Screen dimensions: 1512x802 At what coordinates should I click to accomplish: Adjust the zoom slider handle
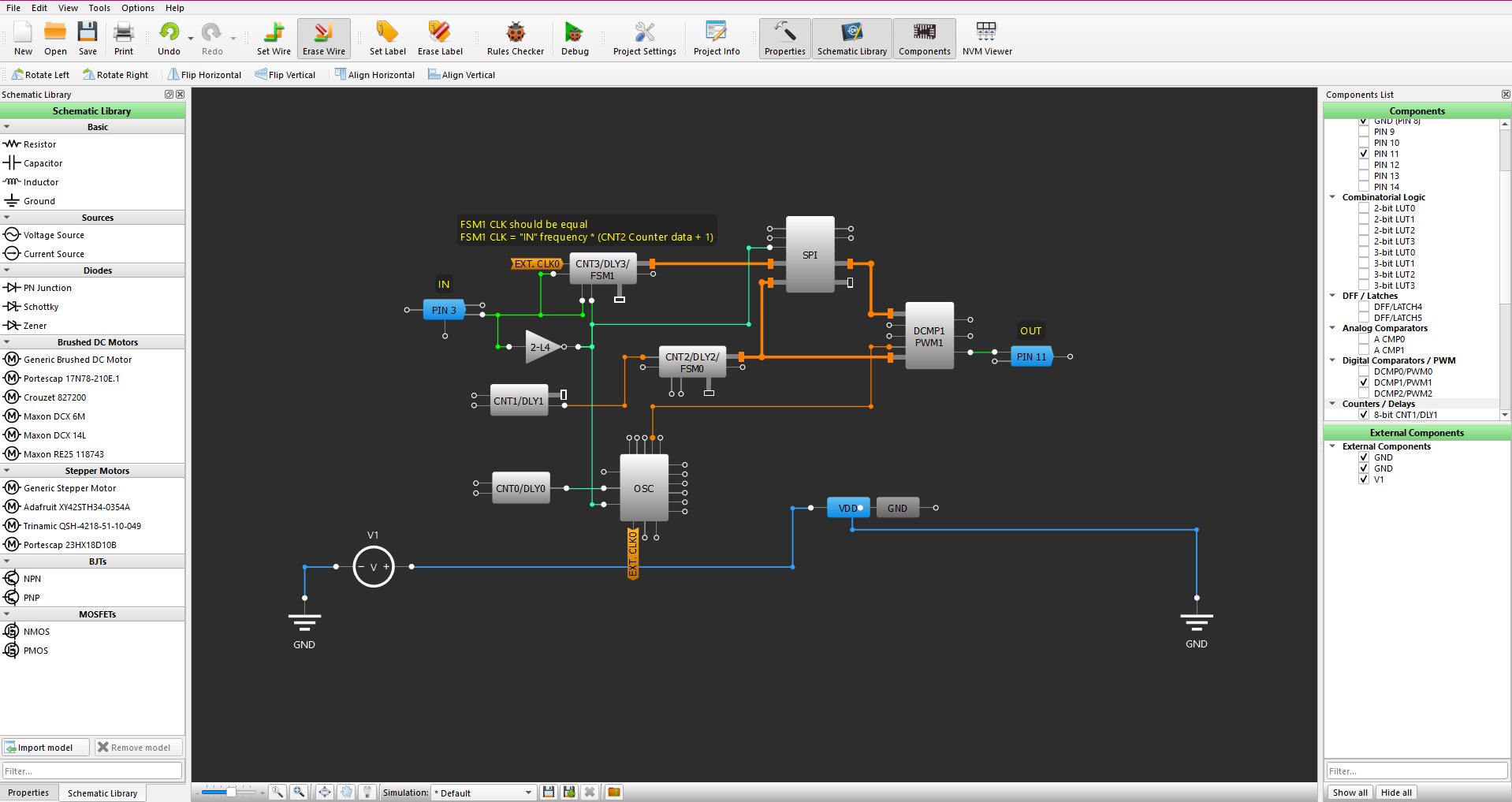pos(231,792)
